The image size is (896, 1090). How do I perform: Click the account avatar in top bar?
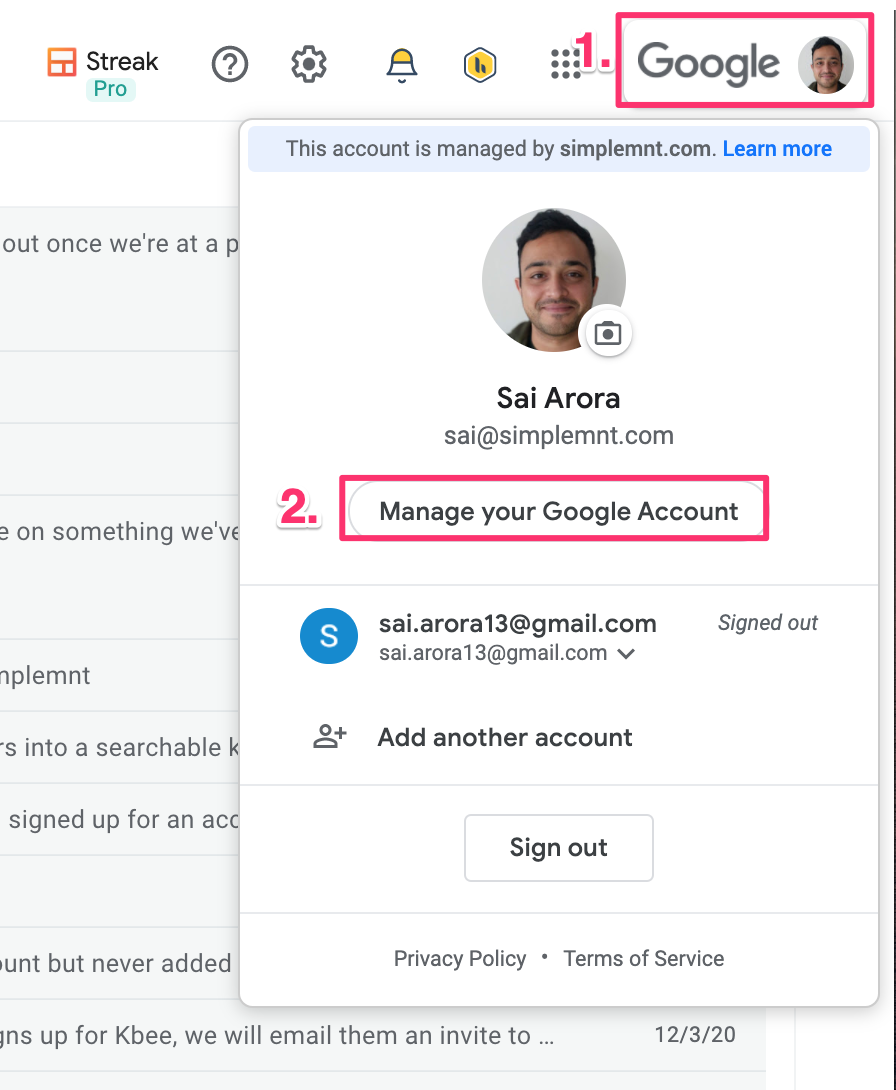pyautogui.click(x=826, y=65)
